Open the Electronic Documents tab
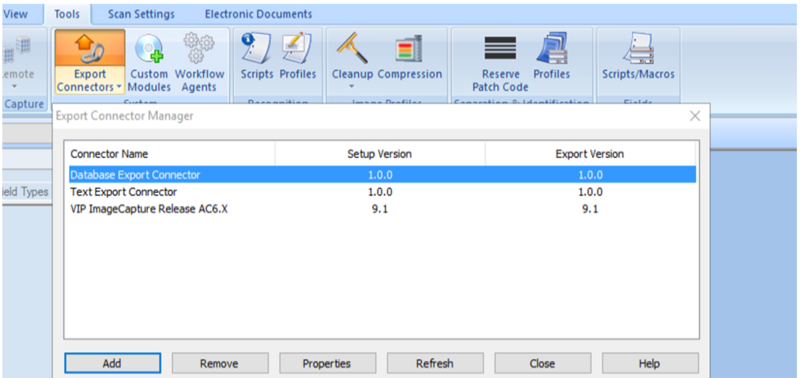This screenshot has width=800, height=378. [258, 14]
